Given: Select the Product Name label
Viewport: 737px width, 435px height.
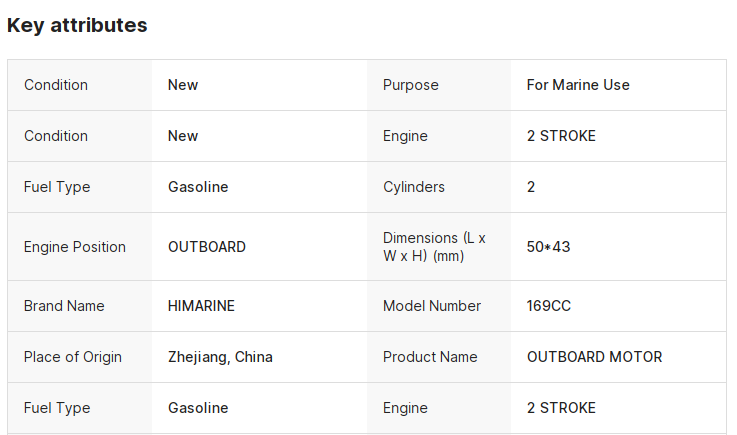Looking at the screenshot, I should point(430,357).
